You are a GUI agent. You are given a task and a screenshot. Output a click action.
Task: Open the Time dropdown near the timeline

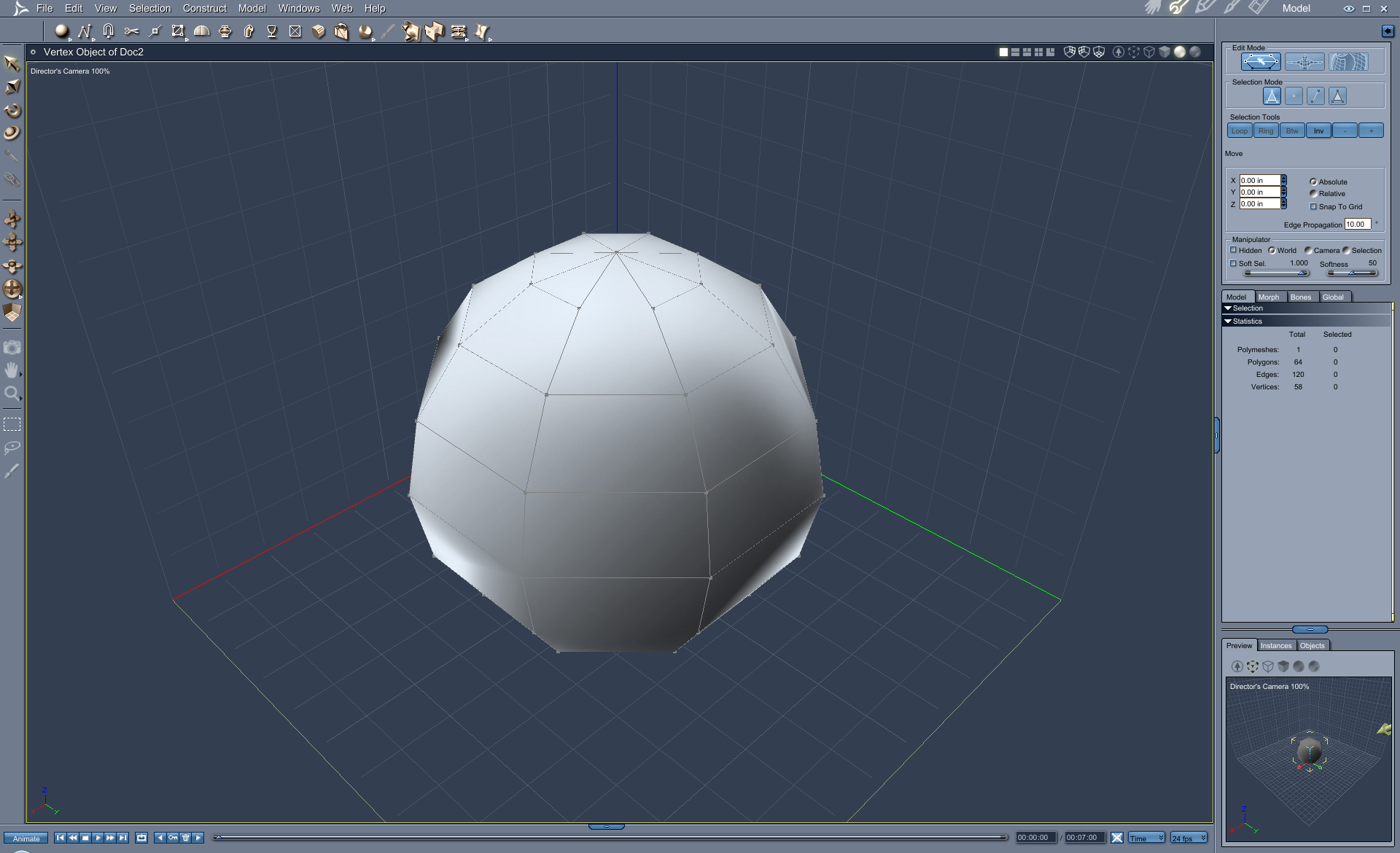coord(1146,837)
